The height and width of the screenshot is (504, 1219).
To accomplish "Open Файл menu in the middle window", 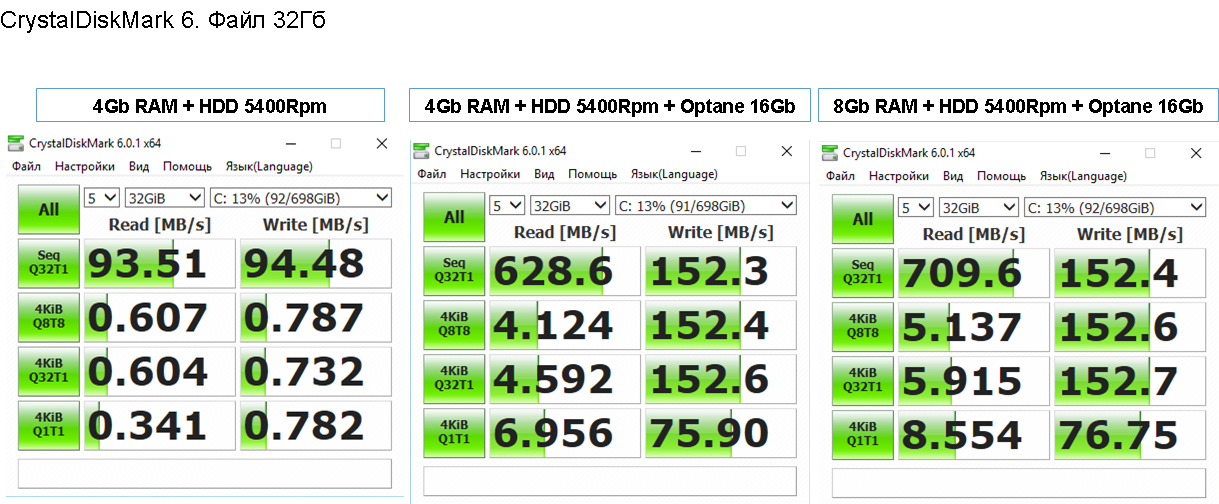I will point(432,174).
